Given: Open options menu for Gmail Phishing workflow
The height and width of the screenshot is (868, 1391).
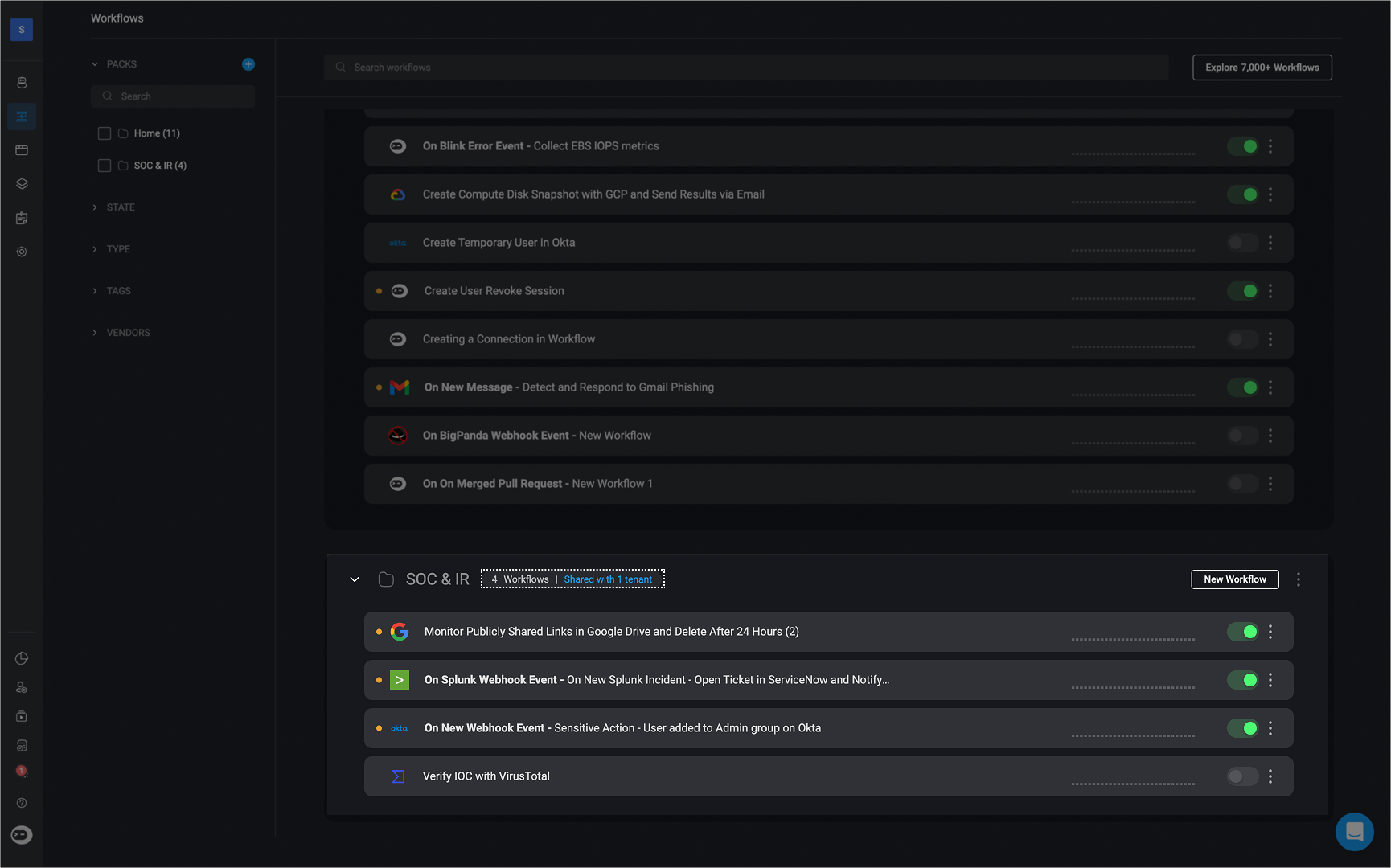Looking at the screenshot, I should pyautogui.click(x=1270, y=387).
